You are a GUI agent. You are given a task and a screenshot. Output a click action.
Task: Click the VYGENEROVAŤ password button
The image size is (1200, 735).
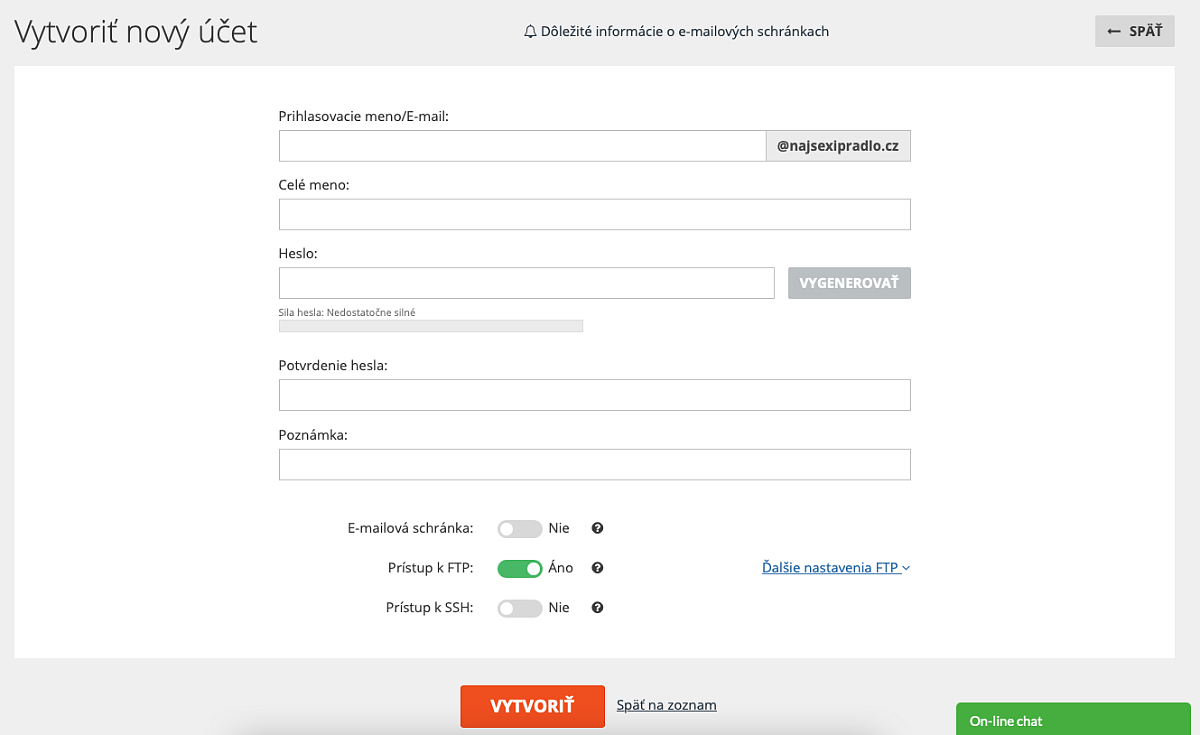849,283
